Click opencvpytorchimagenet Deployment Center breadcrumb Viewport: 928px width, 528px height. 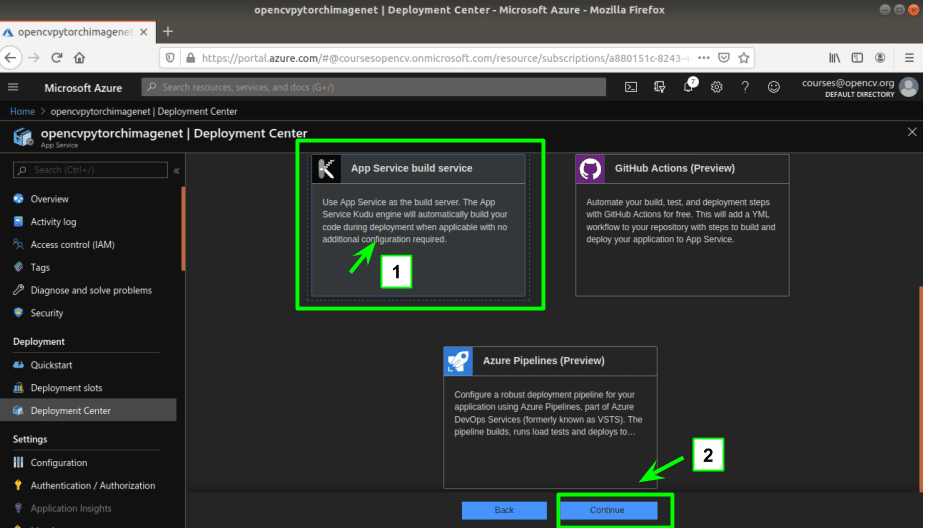(x=144, y=111)
